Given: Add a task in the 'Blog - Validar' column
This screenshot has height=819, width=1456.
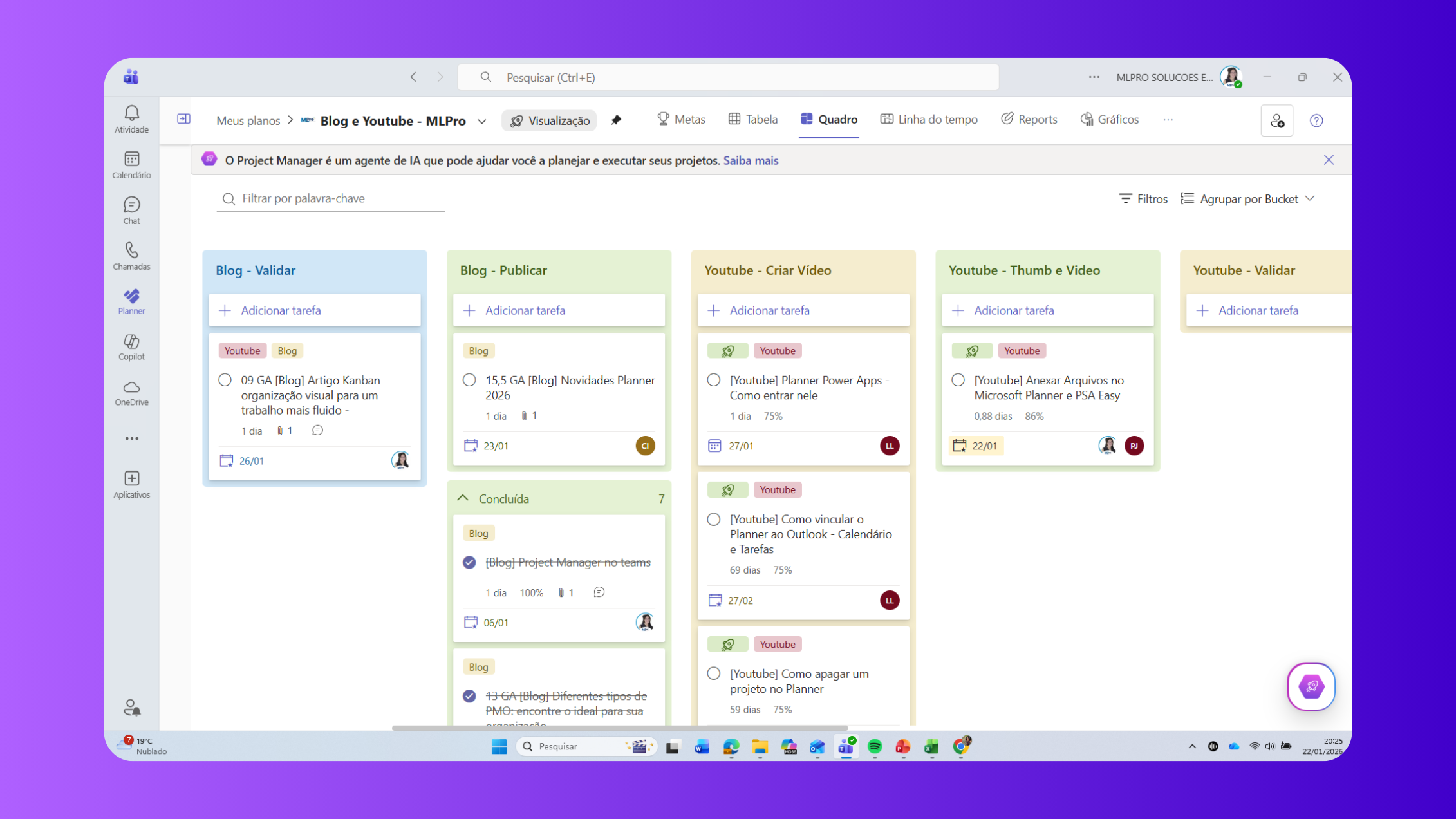Looking at the screenshot, I should pyautogui.click(x=281, y=310).
